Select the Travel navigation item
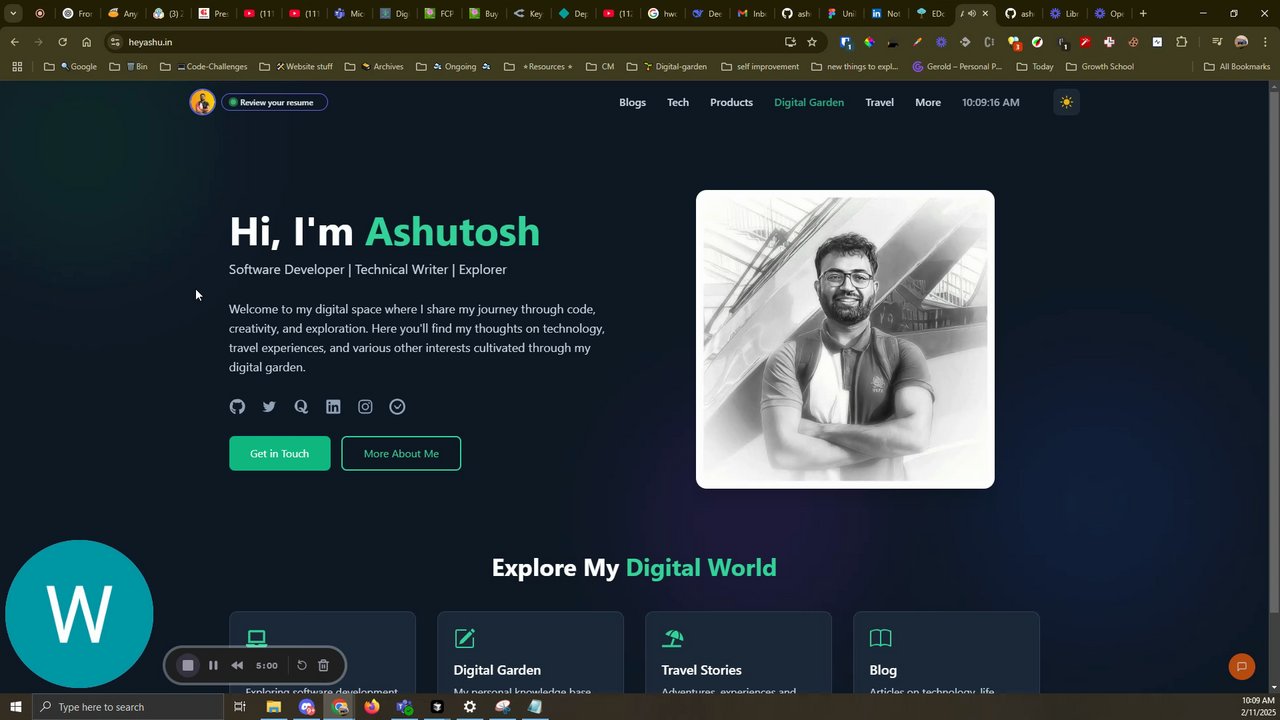 tap(879, 102)
